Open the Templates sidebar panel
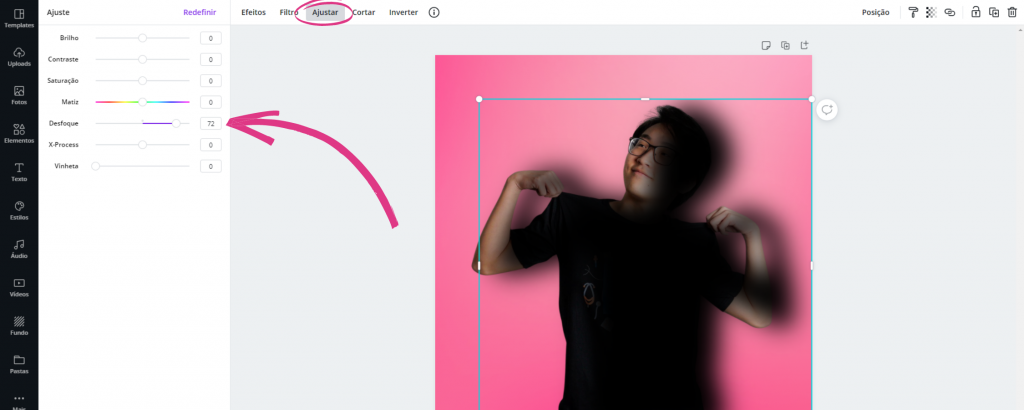1024x410 pixels. point(19,18)
